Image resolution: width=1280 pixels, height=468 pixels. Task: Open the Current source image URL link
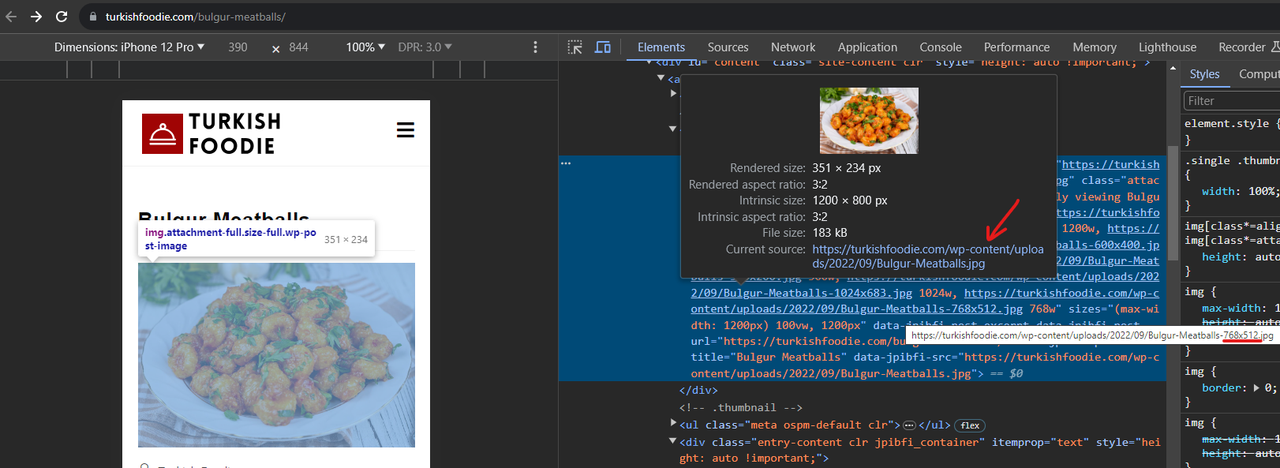pyautogui.click(x=927, y=256)
